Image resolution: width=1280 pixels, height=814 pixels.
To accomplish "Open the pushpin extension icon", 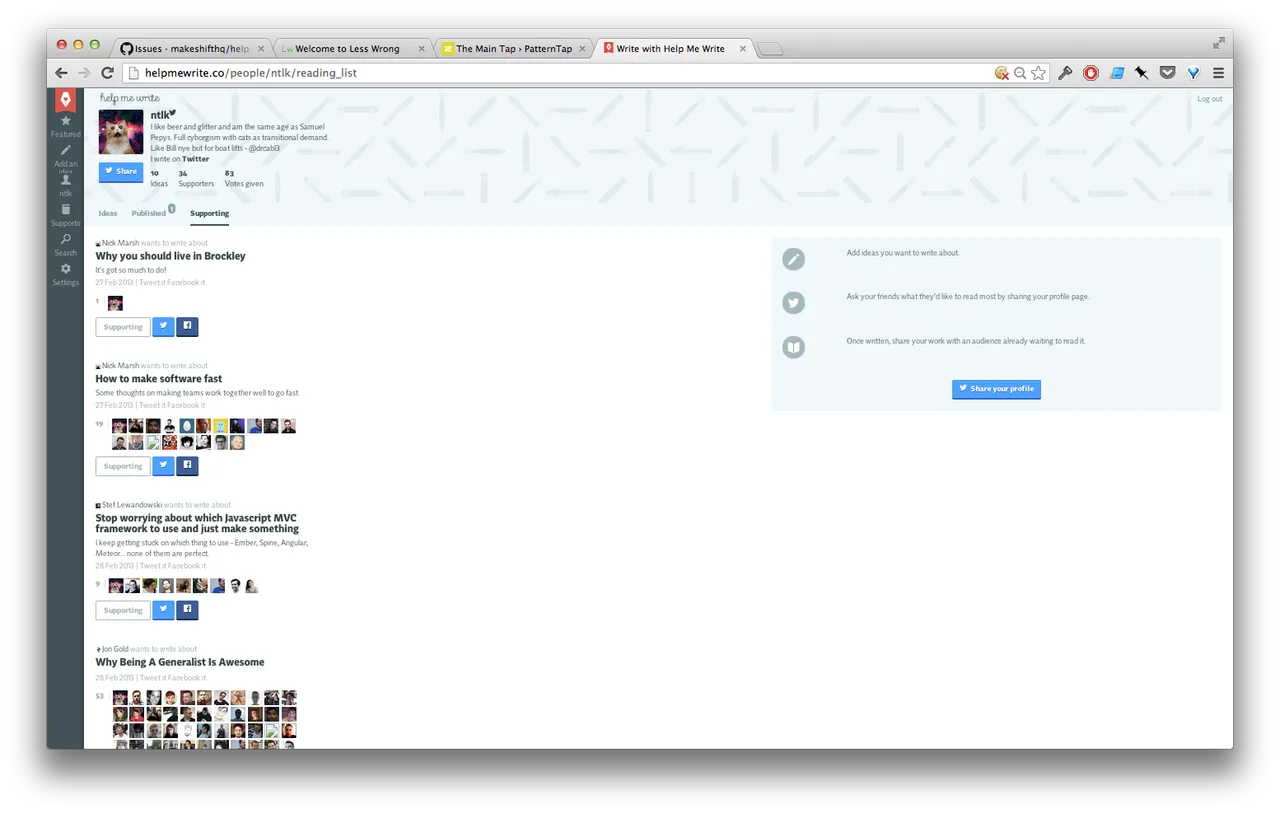I will point(1142,73).
